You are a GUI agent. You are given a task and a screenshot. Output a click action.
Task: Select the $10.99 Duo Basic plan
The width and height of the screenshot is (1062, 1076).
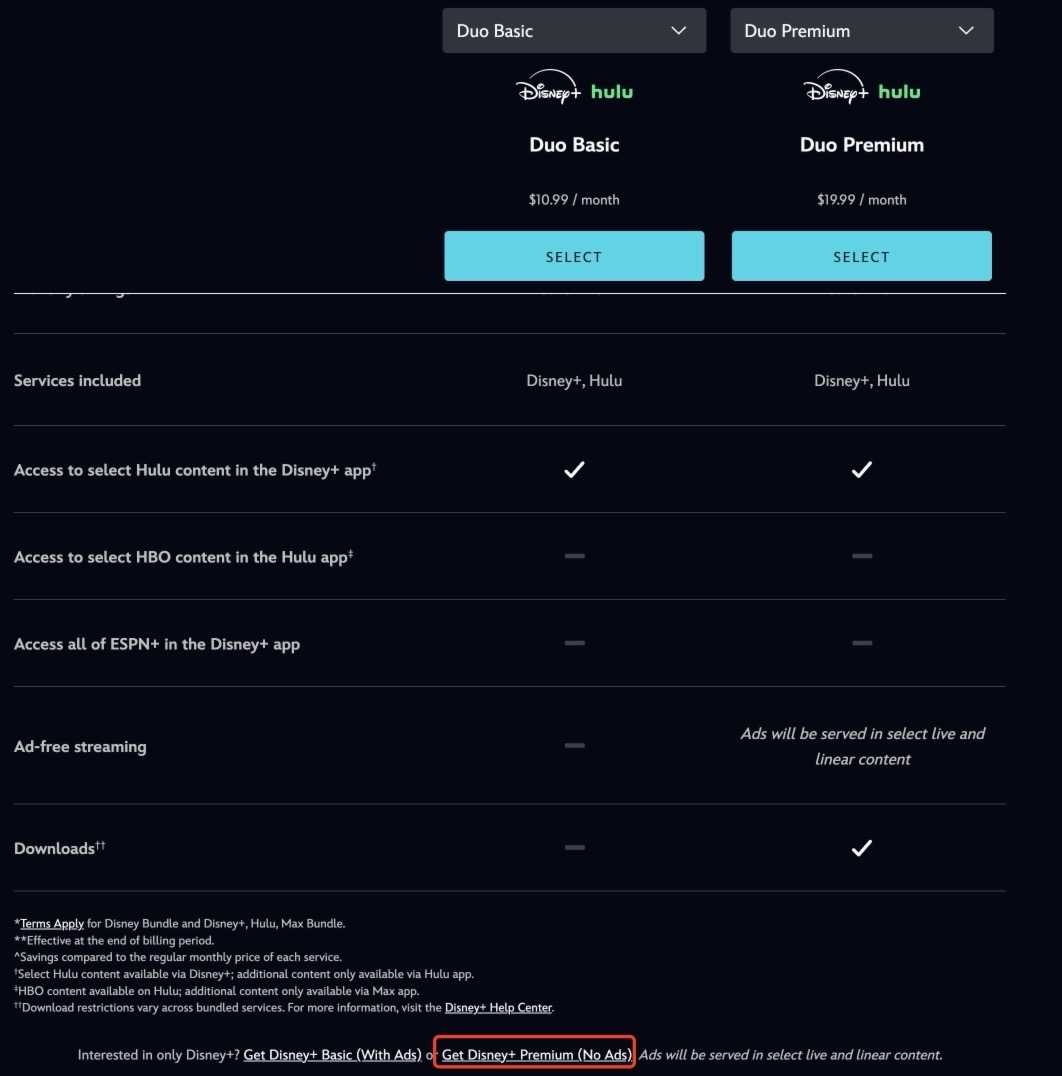[574, 256]
